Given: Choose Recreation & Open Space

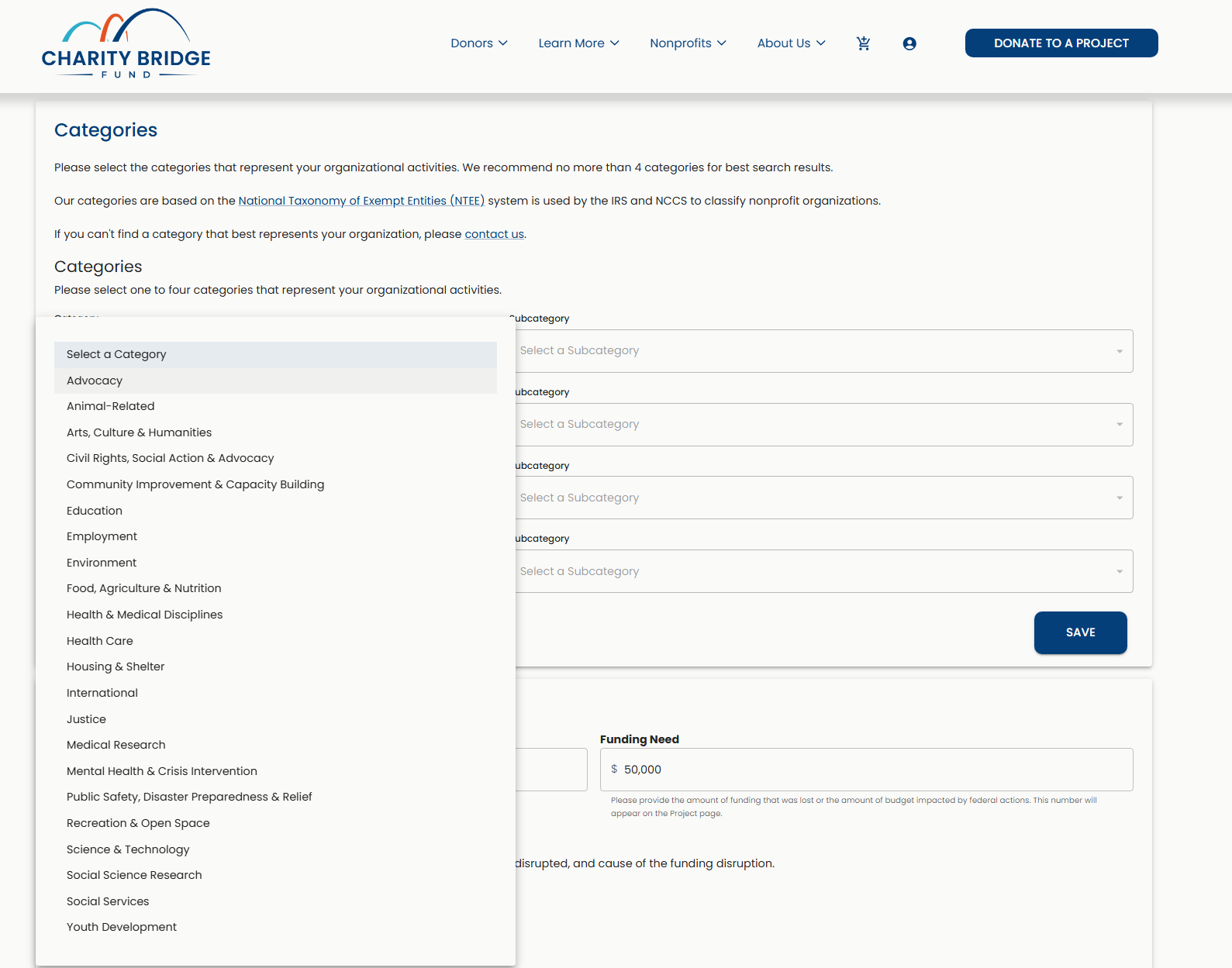Looking at the screenshot, I should coord(275,823).
